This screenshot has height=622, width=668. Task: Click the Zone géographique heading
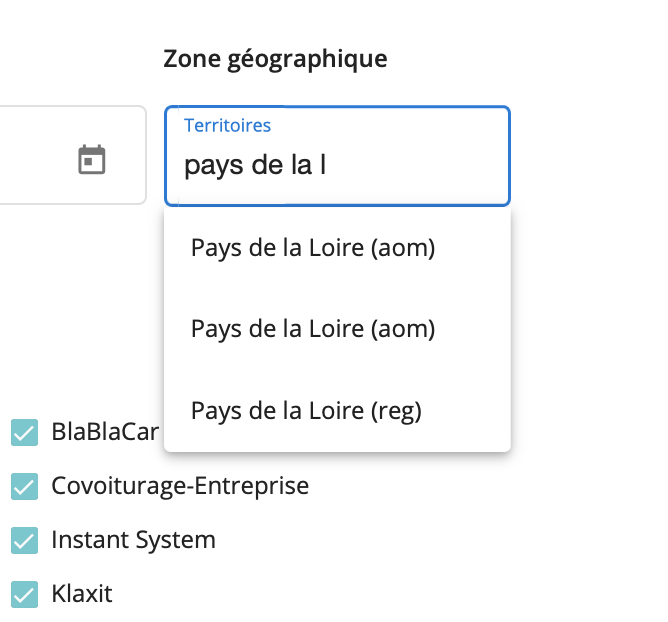tap(275, 59)
